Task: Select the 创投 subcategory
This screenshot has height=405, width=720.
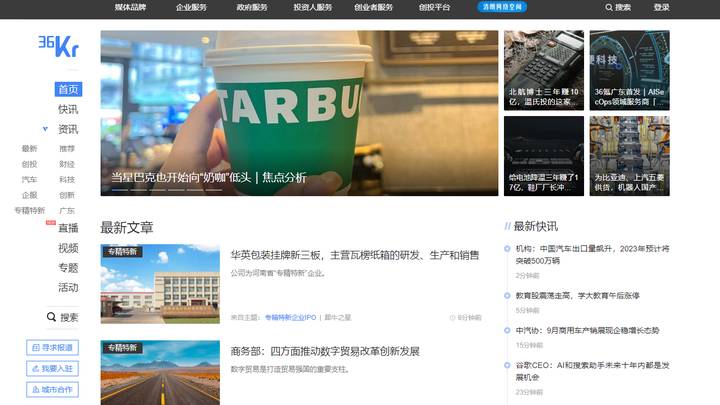Action: pos(29,164)
